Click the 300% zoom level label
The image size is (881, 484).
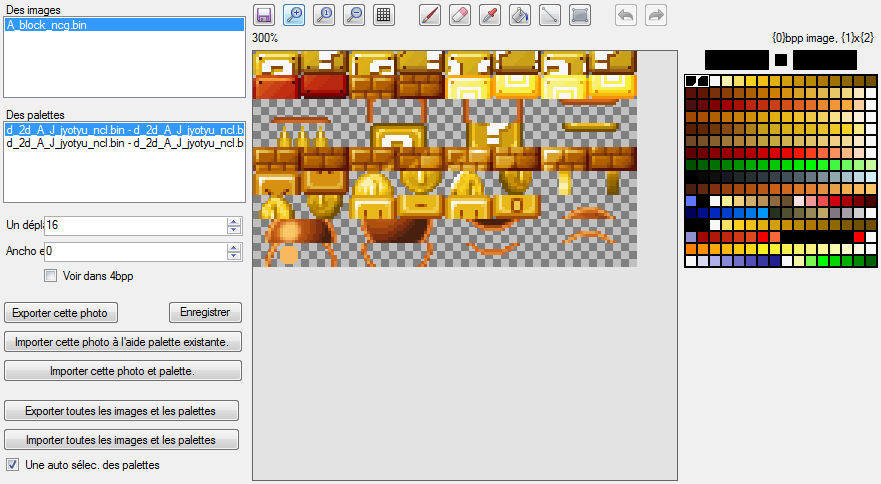(x=265, y=38)
